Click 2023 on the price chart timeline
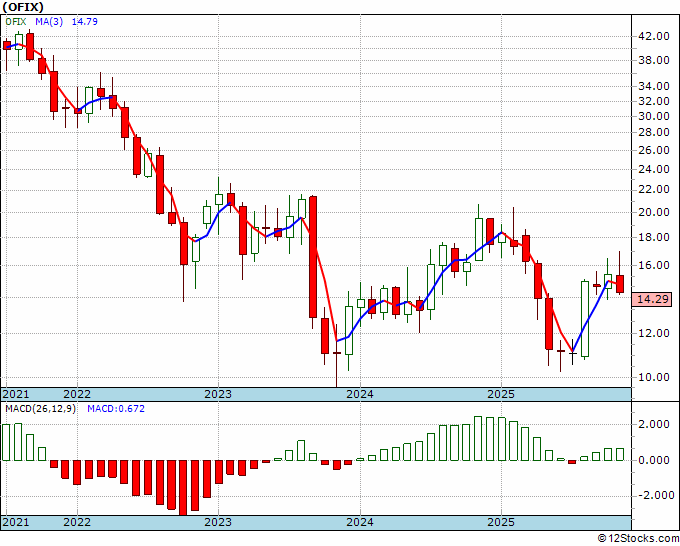680x546 pixels. pyautogui.click(x=218, y=394)
